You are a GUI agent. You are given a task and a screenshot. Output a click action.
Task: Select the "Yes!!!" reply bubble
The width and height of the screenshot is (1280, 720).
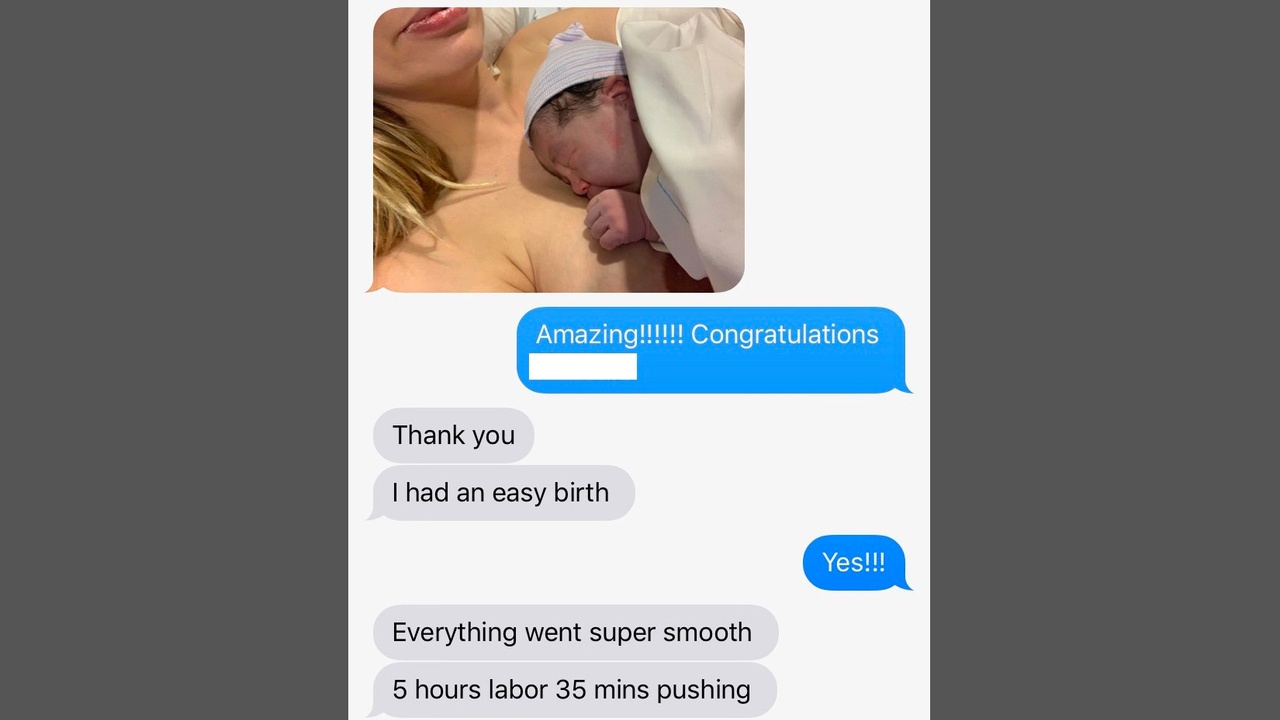point(855,562)
